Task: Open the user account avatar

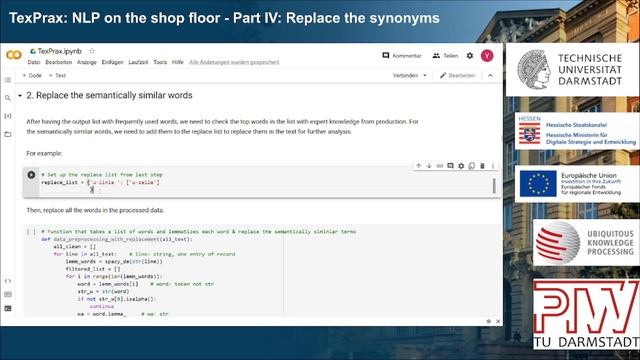Action: click(487, 56)
